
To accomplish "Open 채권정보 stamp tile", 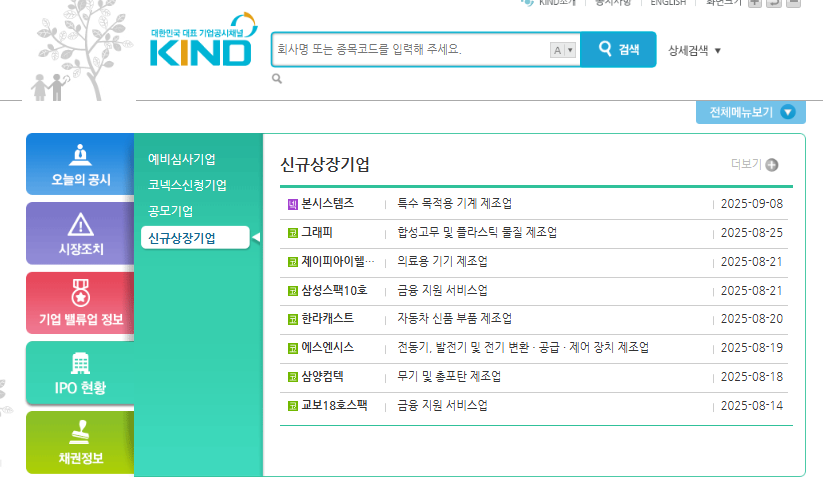I will 80,443.
